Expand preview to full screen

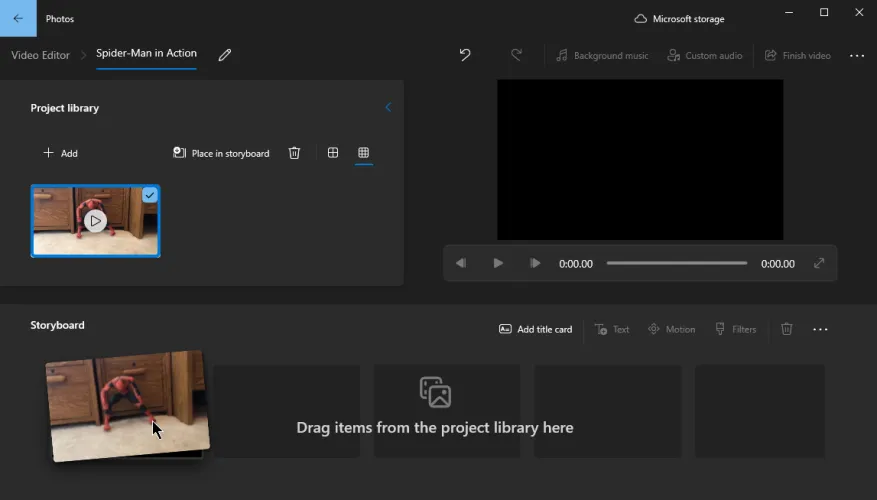(x=819, y=263)
